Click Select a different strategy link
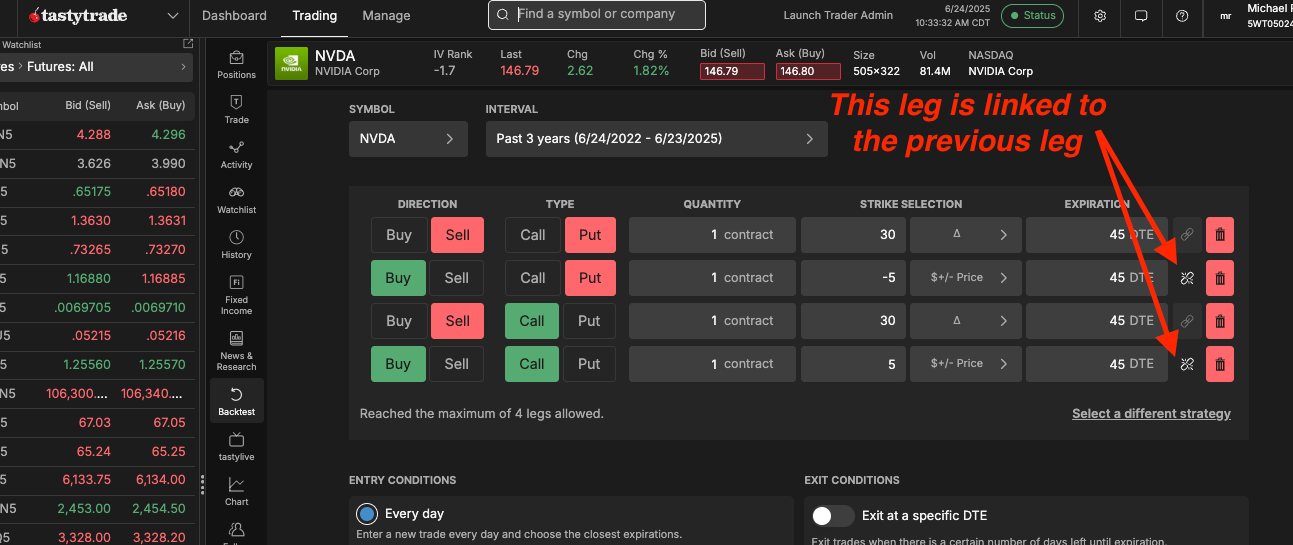Viewport: 1293px width, 545px height. (x=1151, y=413)
